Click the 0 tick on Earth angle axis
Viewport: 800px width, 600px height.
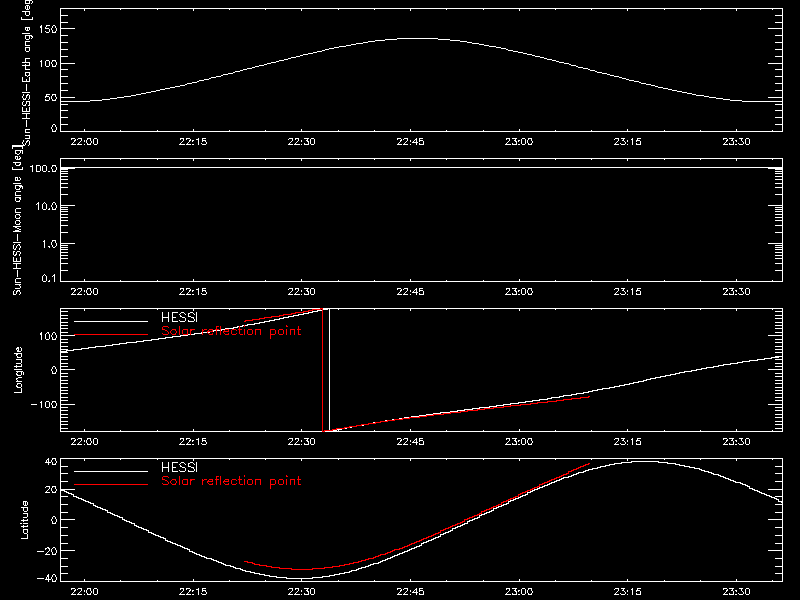click(54, 128)
